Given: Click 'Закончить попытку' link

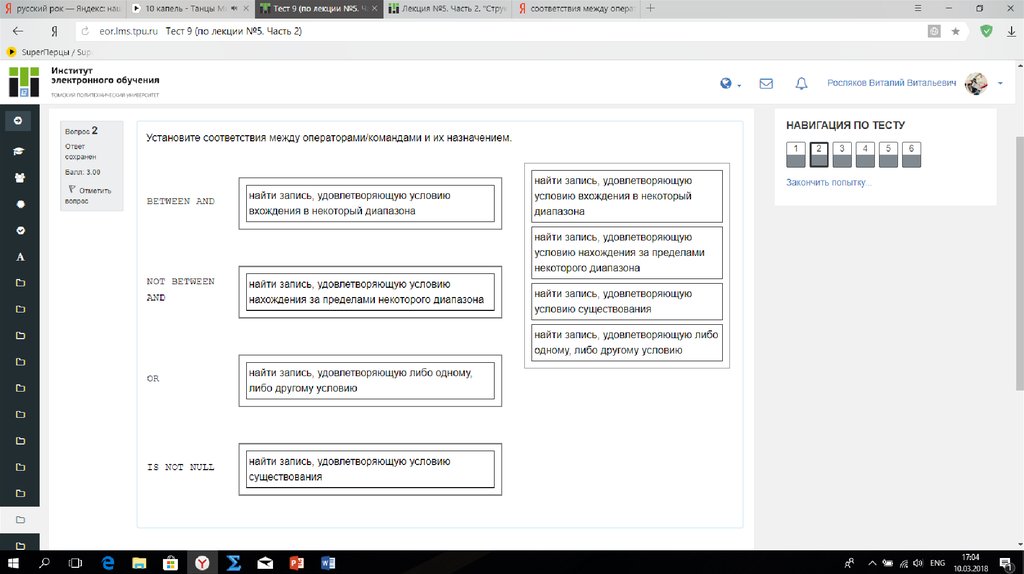Looking at the screenshot, I should 828,183.
